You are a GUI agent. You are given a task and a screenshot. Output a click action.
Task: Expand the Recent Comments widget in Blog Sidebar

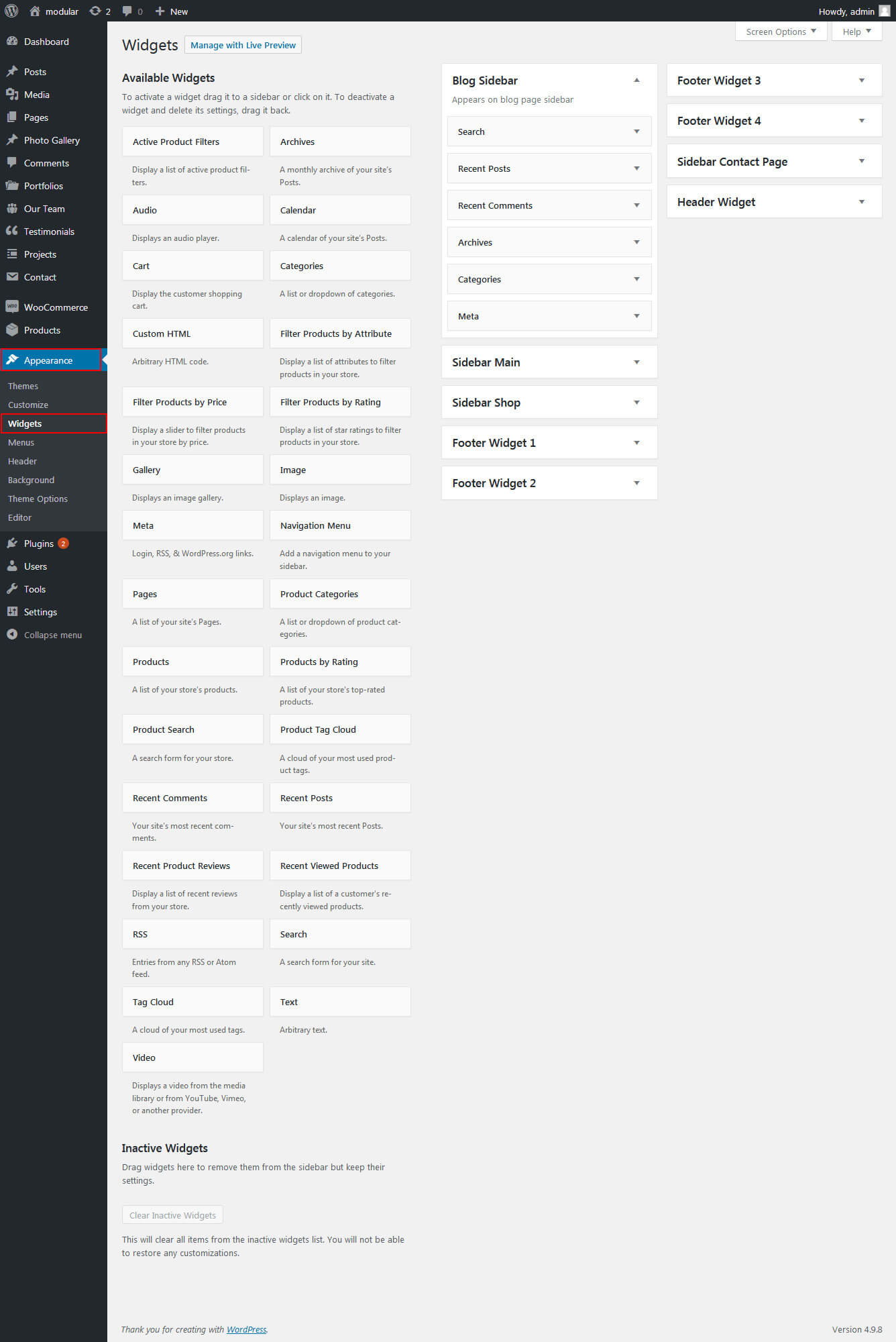point(636,205)
